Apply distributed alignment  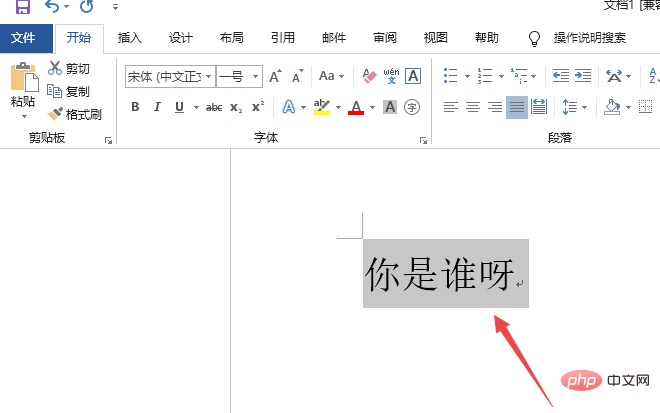pyautogui.click(x=539, y=107)
